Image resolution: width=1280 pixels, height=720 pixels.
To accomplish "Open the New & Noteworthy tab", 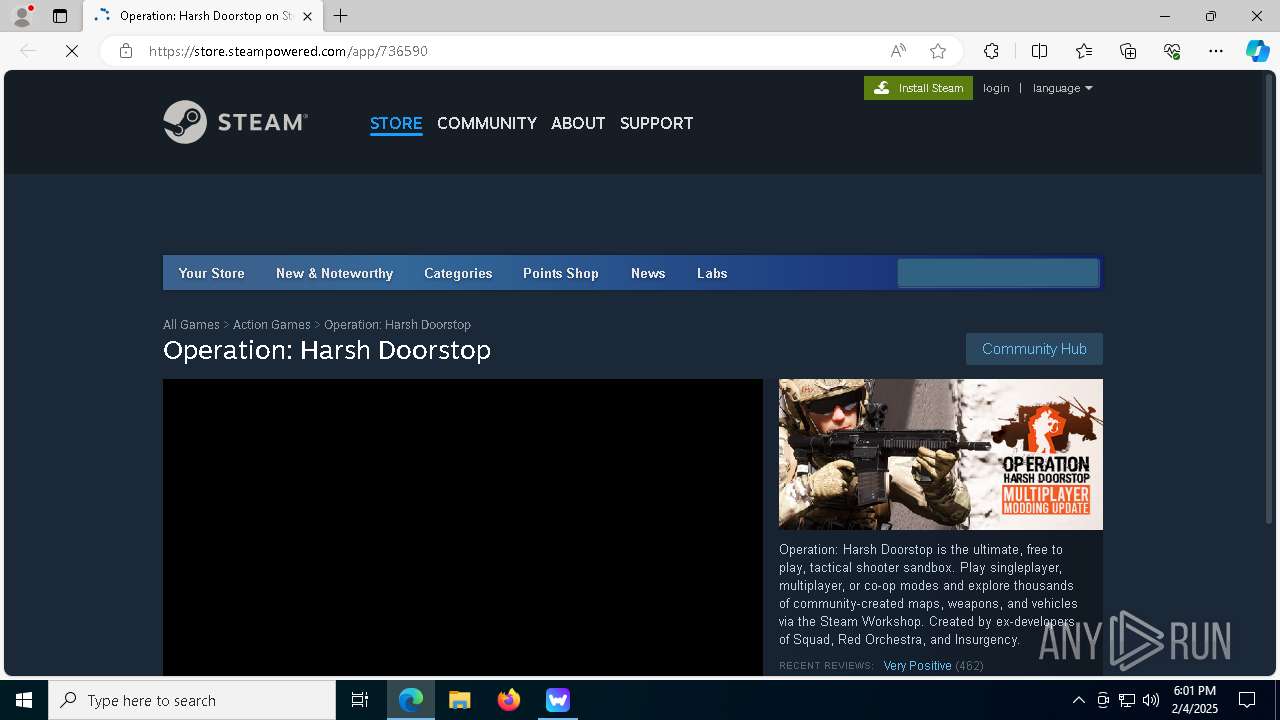I will tap(334, 273).
